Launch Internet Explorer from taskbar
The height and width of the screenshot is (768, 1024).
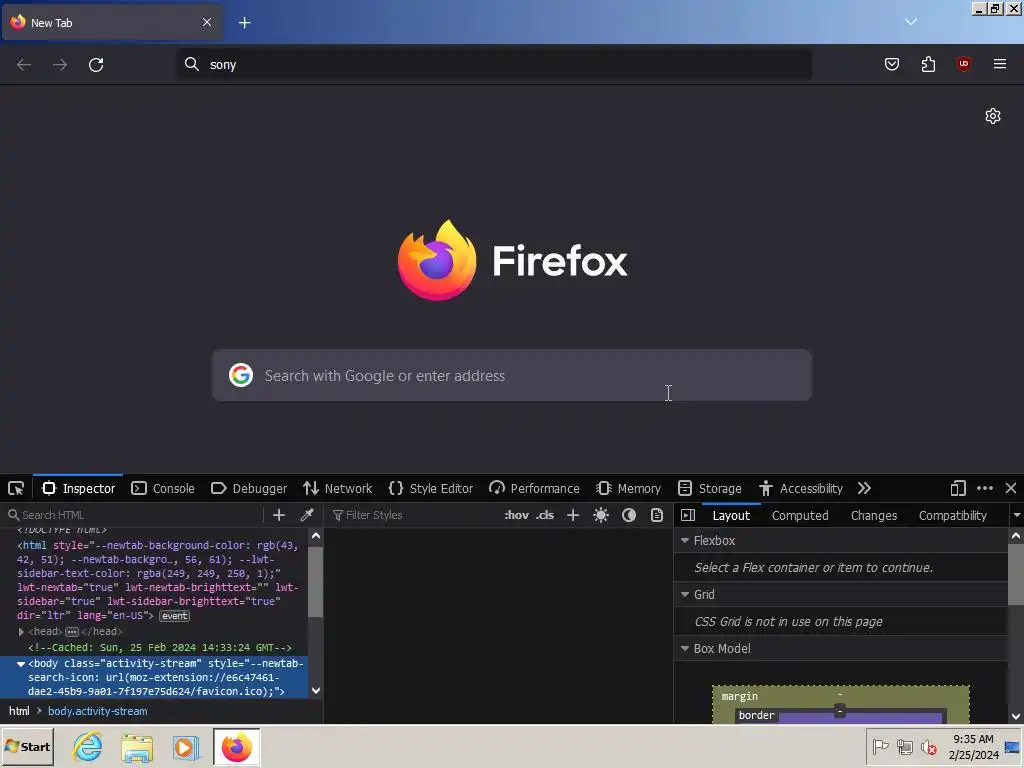tap(88, 746)
